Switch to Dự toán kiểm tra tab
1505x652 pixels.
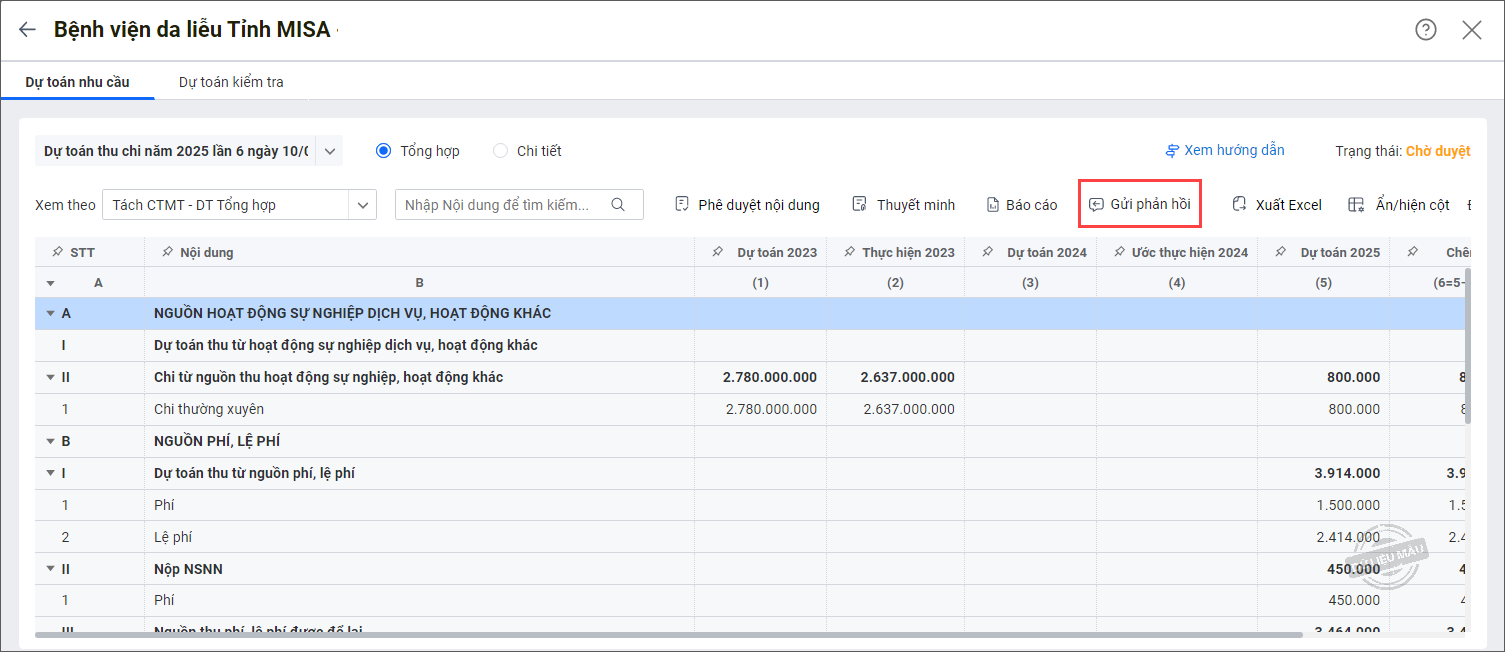[x=231, y=82]
